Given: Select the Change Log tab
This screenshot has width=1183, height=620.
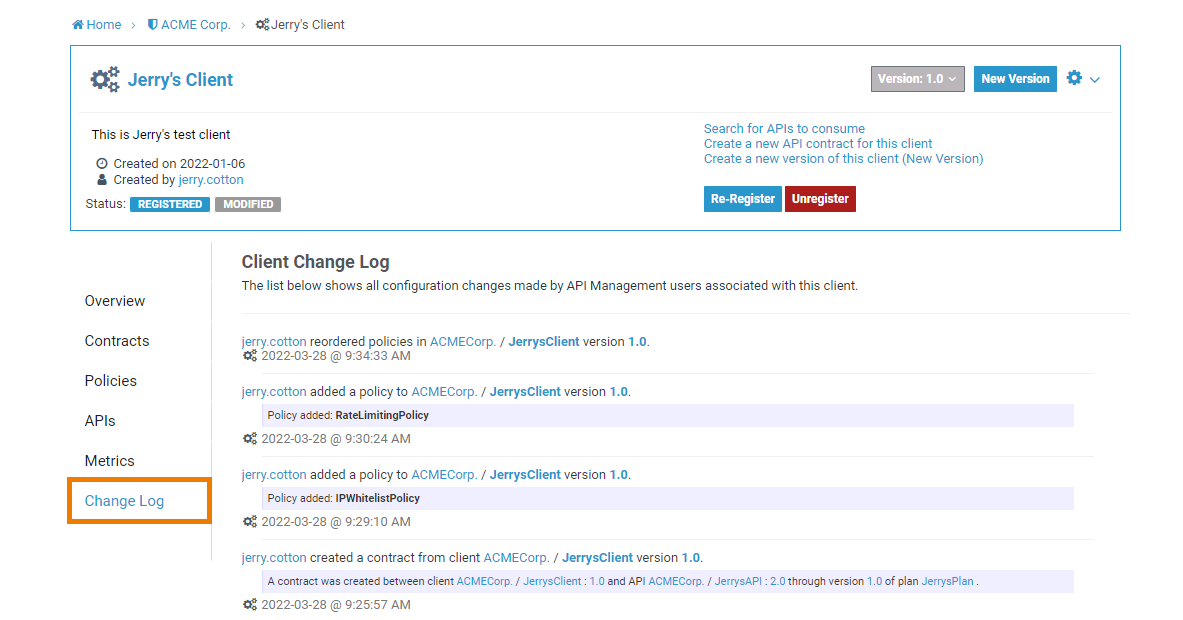Looking at the screenshot, I should [124, 501].
